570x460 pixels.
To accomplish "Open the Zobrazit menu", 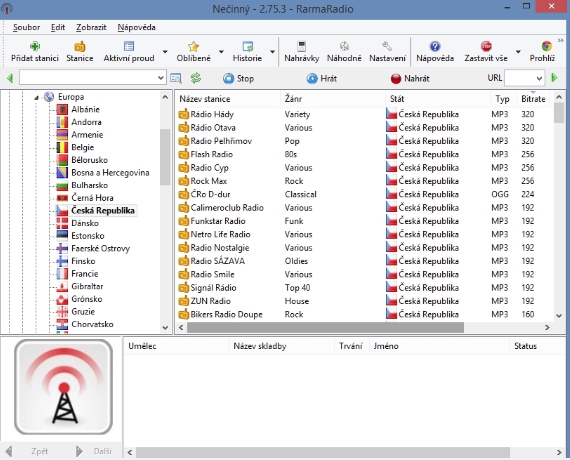I will 91,27.
